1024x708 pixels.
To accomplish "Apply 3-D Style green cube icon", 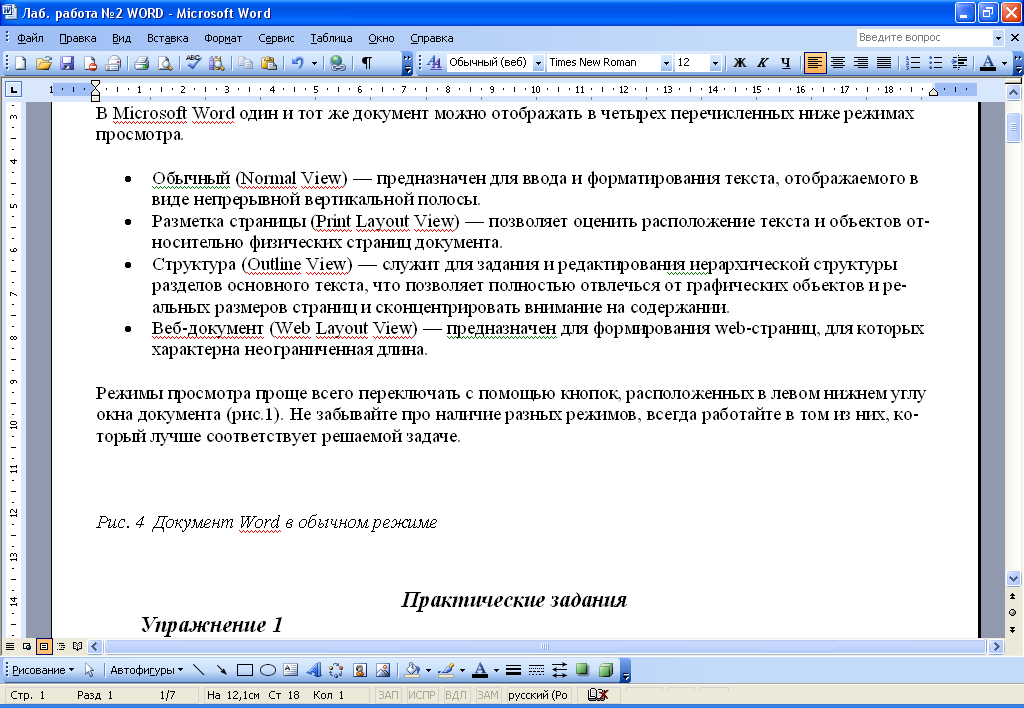I will pos(605,670).
